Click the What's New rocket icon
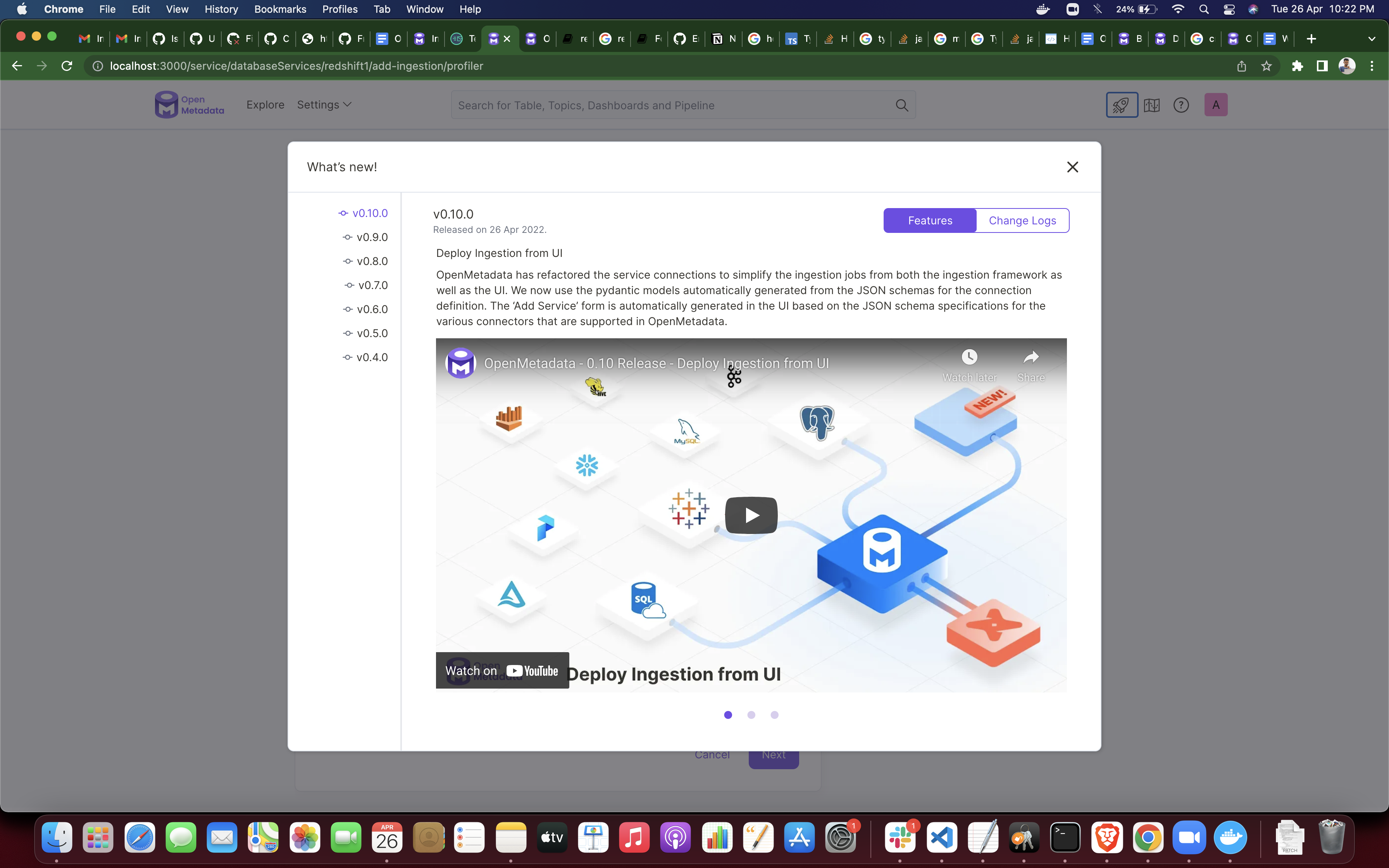 pyautogui.click(x=1122, y=105)
